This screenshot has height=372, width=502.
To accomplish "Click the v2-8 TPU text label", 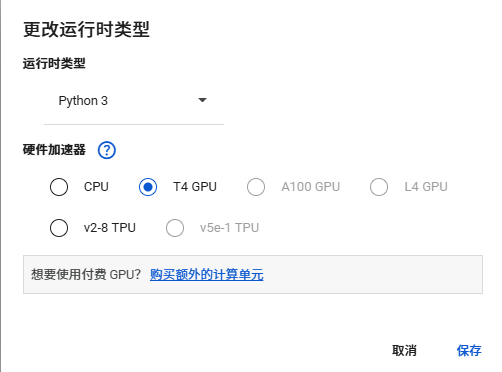I will coord(110,228).
